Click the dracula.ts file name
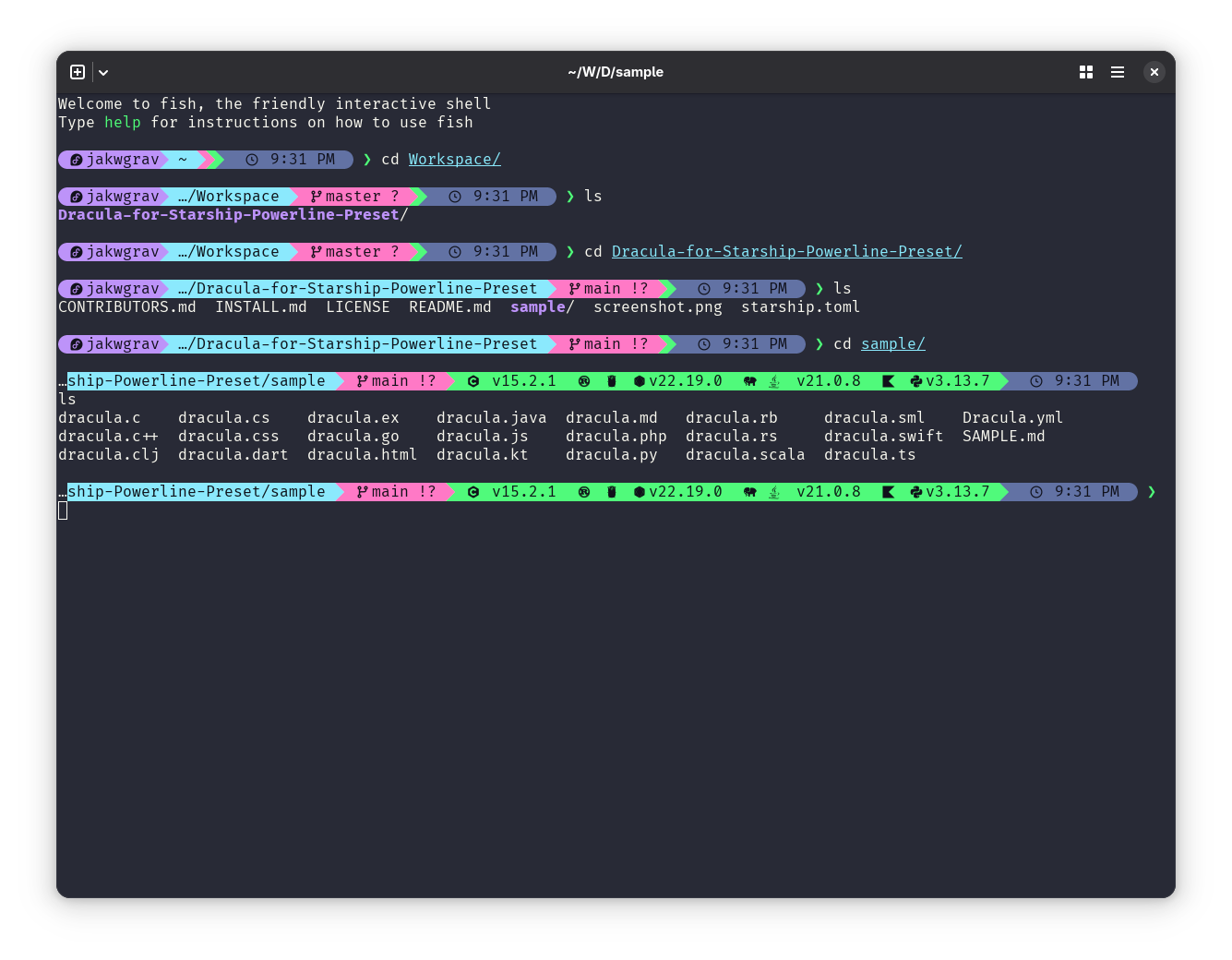This screenshot has height=960, width=1232. [870, 455]
